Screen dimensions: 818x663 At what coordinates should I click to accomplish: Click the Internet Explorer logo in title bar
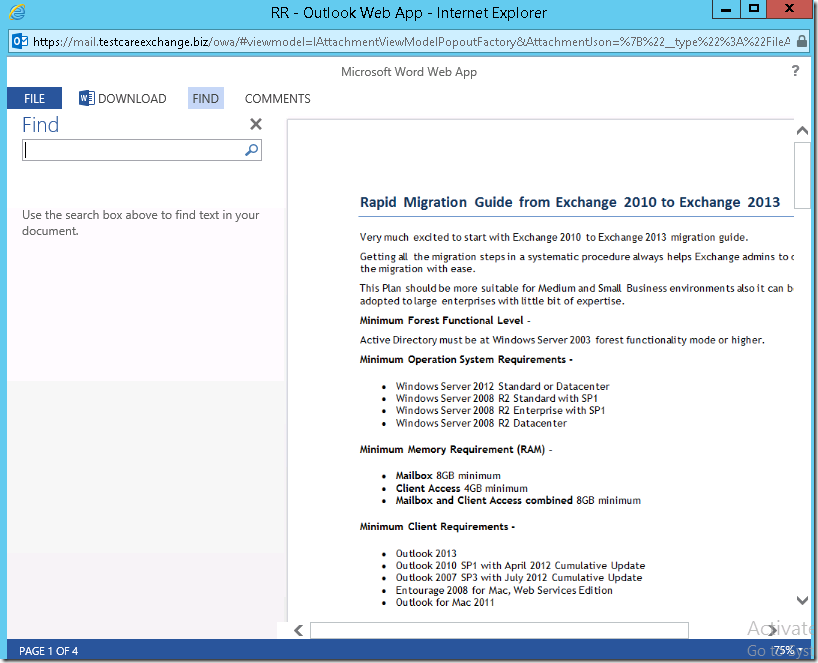(17, 12)
